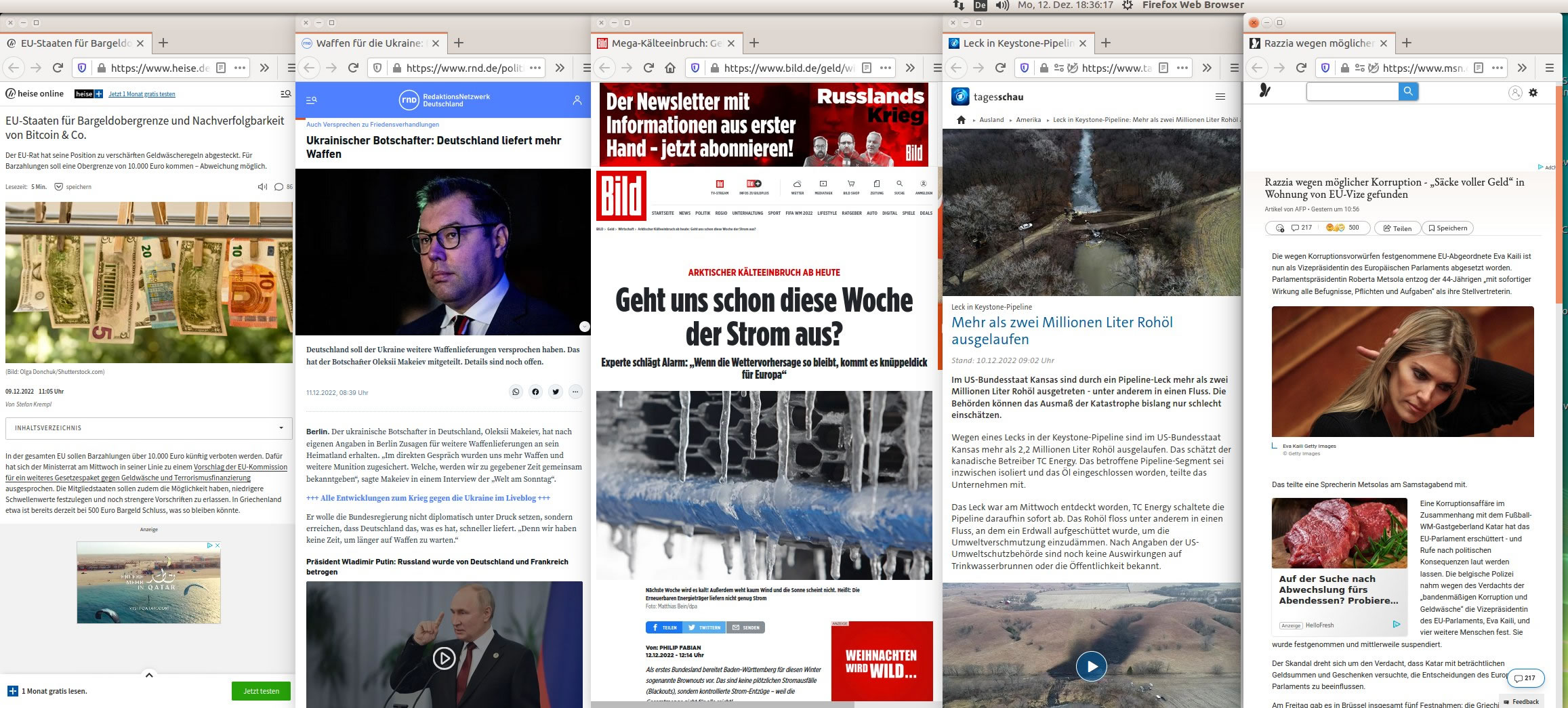1568x708 pixels.
Task: Share the RND article via Twitter icon
Action: tap(556, 392)
